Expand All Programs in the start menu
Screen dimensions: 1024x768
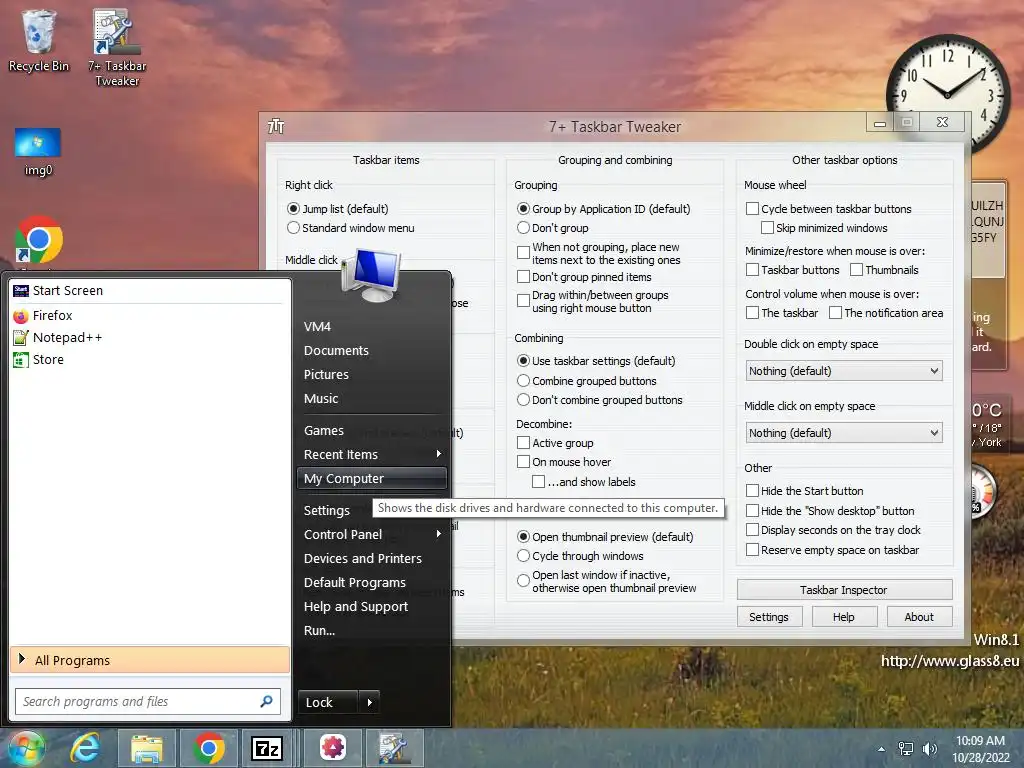tap(150, 660)
